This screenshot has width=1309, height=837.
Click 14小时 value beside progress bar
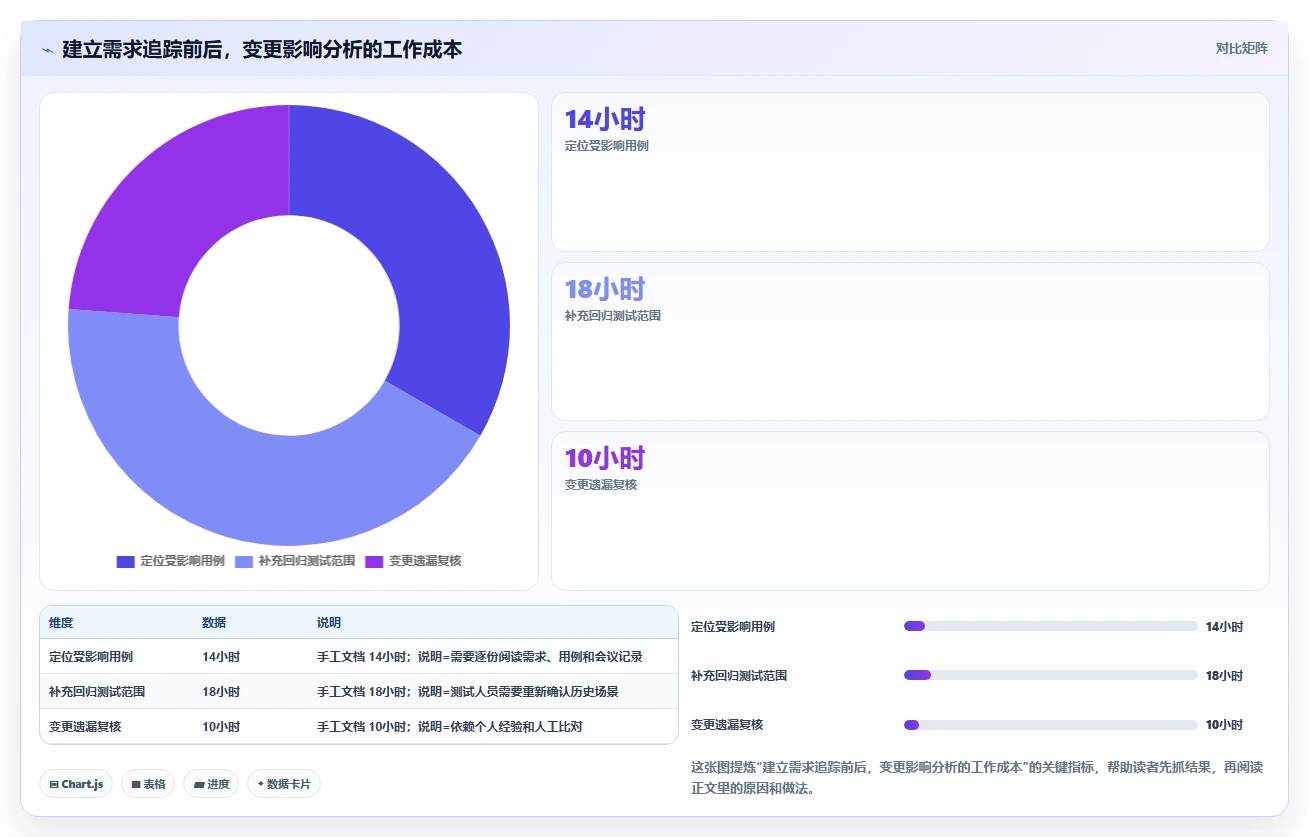point(1224,627)
